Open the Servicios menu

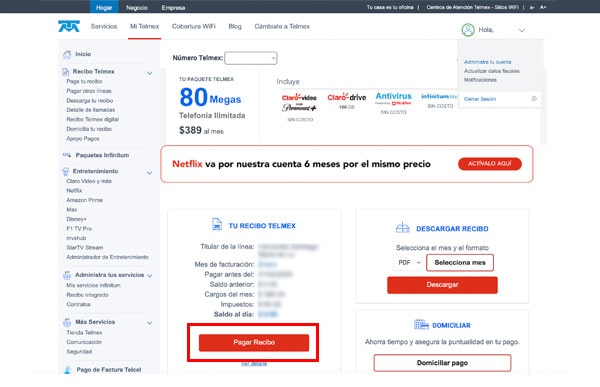pos(104,26)
